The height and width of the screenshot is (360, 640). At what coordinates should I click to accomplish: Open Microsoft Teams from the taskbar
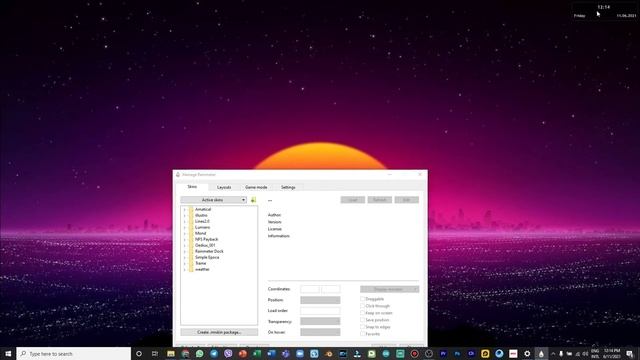tap(285, 353)
